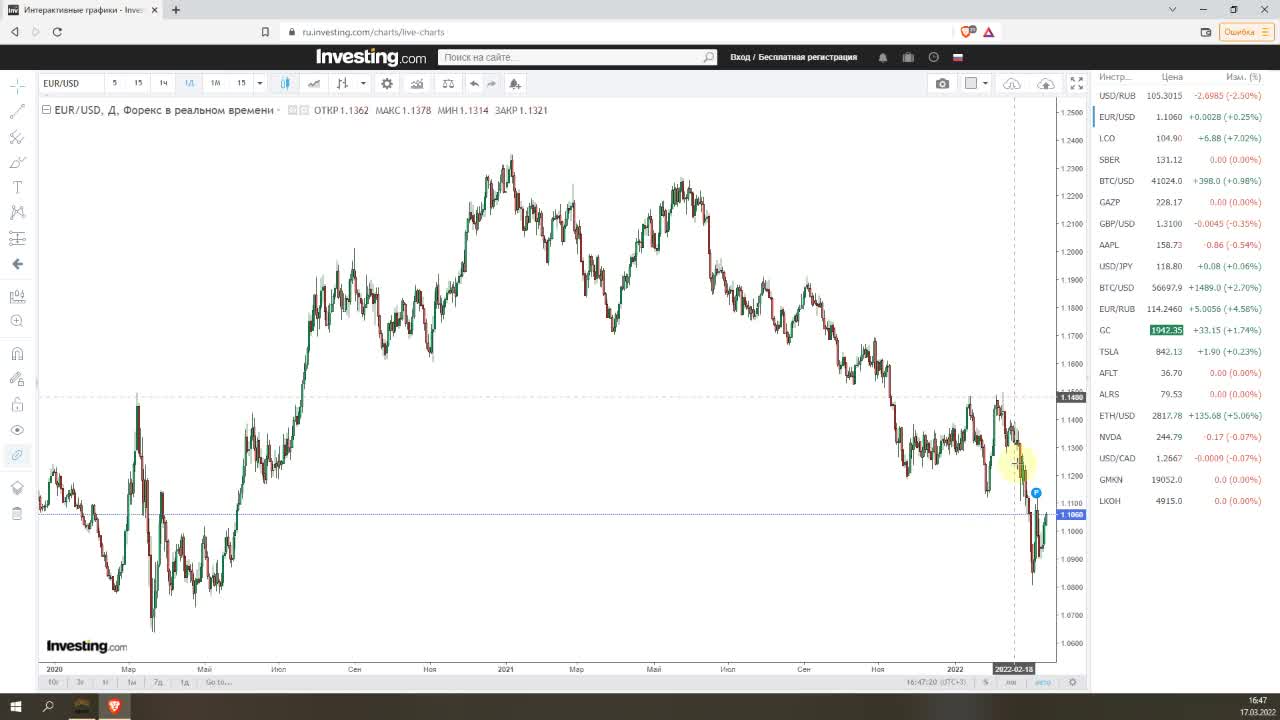
Task: Select the brush drawing tool
Action: 17,162
